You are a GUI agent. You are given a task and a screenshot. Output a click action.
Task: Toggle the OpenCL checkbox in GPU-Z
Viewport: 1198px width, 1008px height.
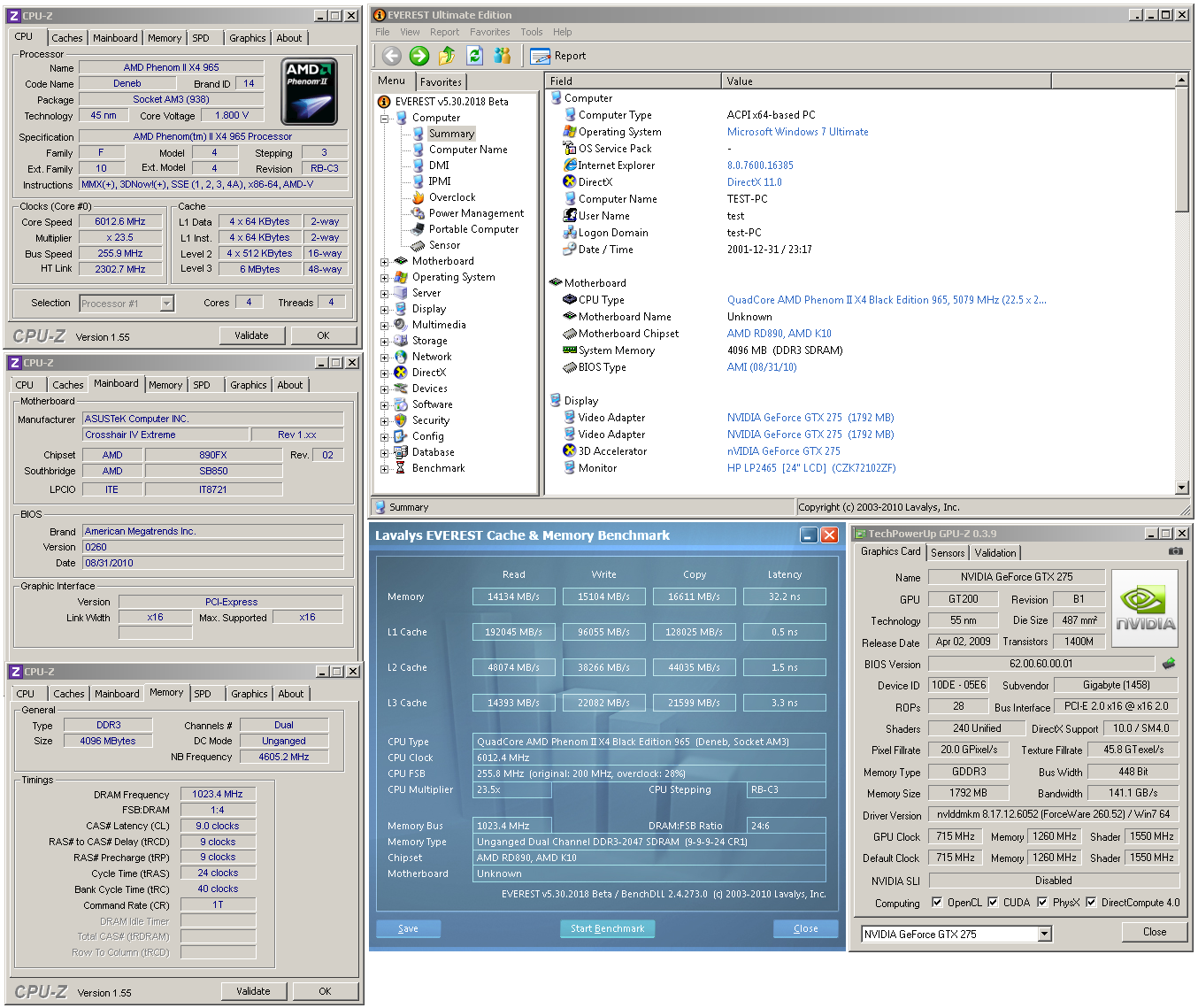tap(937, 903)
